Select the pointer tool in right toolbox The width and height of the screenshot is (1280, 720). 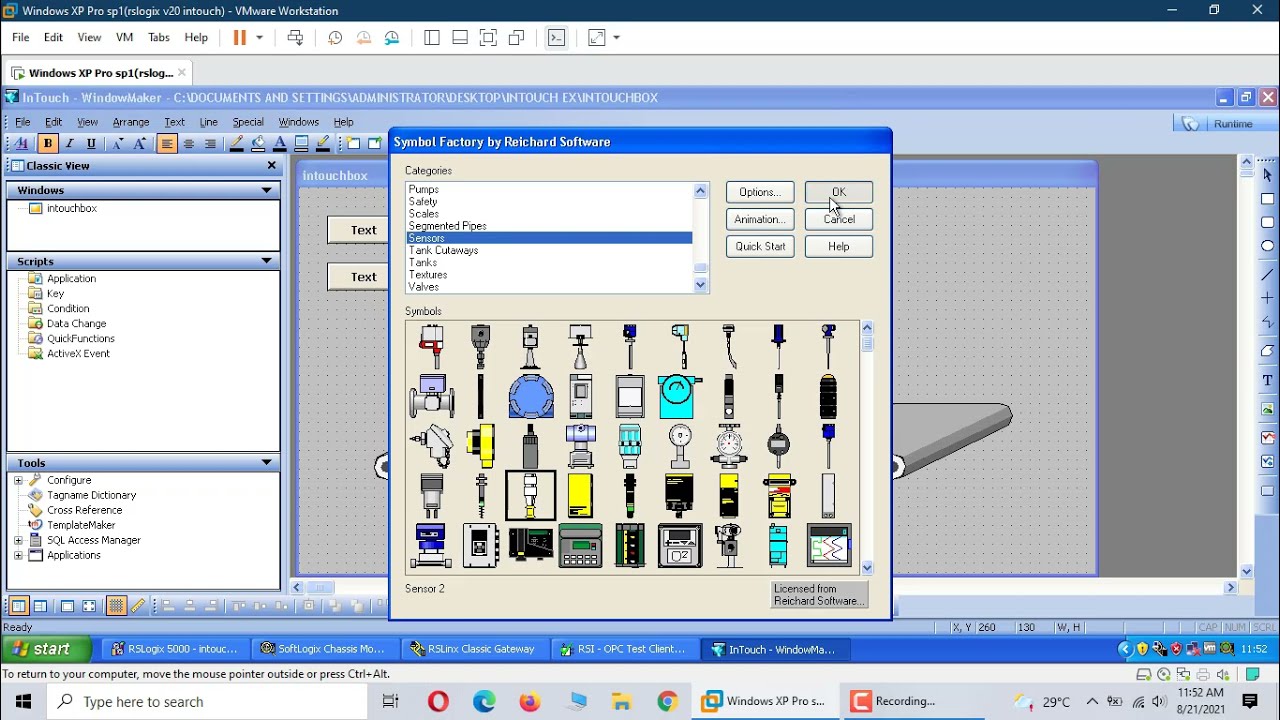[1267, 175]
